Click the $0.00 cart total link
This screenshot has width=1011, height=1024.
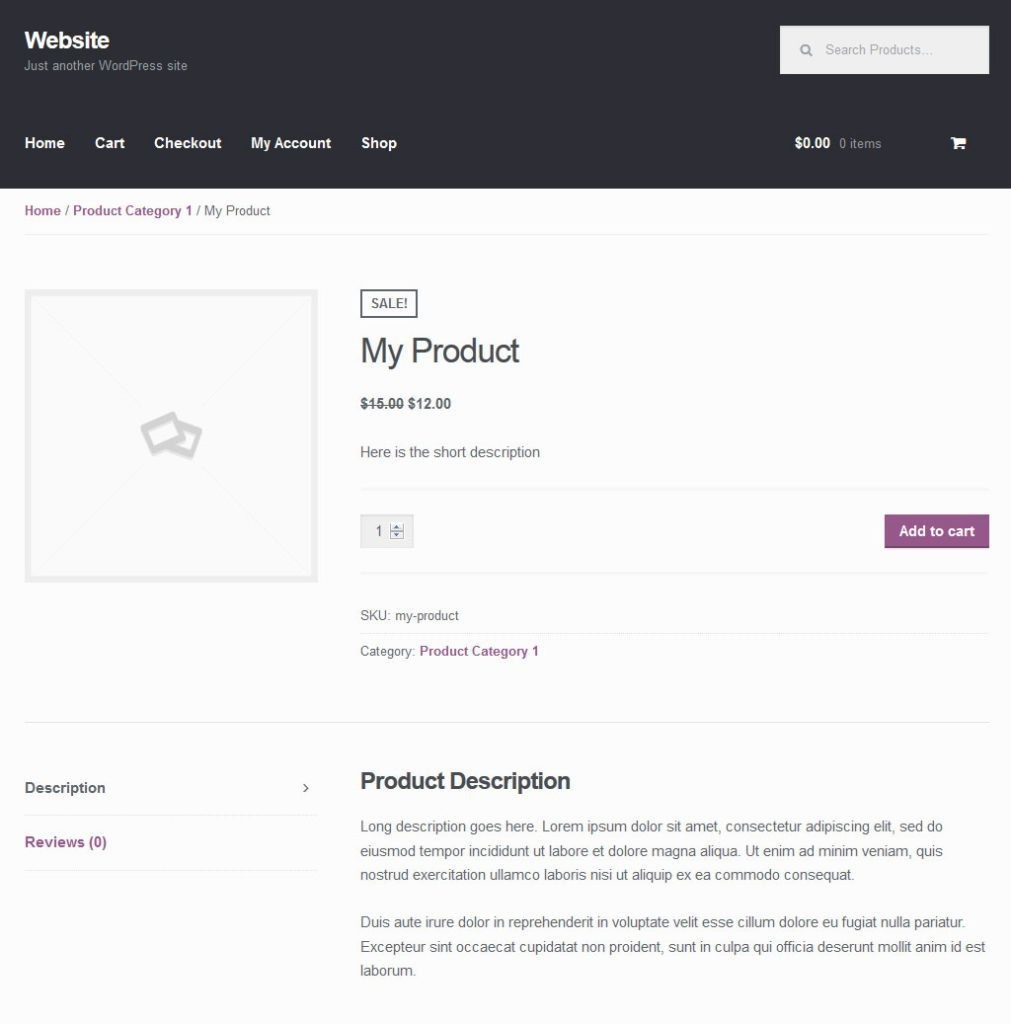810,143
